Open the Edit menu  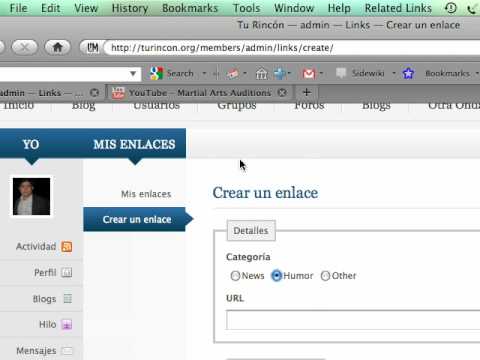click(50, 8)
